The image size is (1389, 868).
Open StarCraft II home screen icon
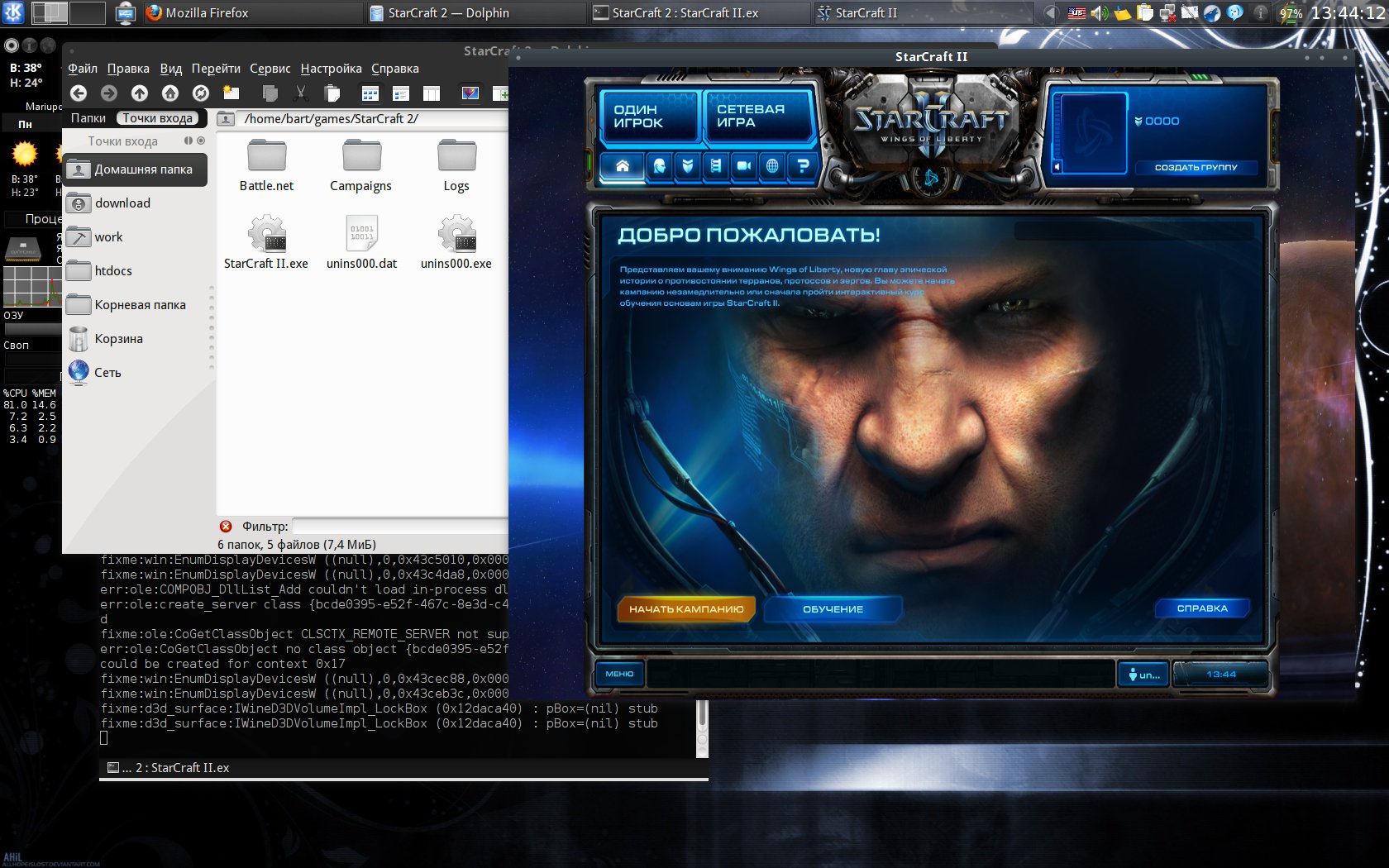coord(623,166)
